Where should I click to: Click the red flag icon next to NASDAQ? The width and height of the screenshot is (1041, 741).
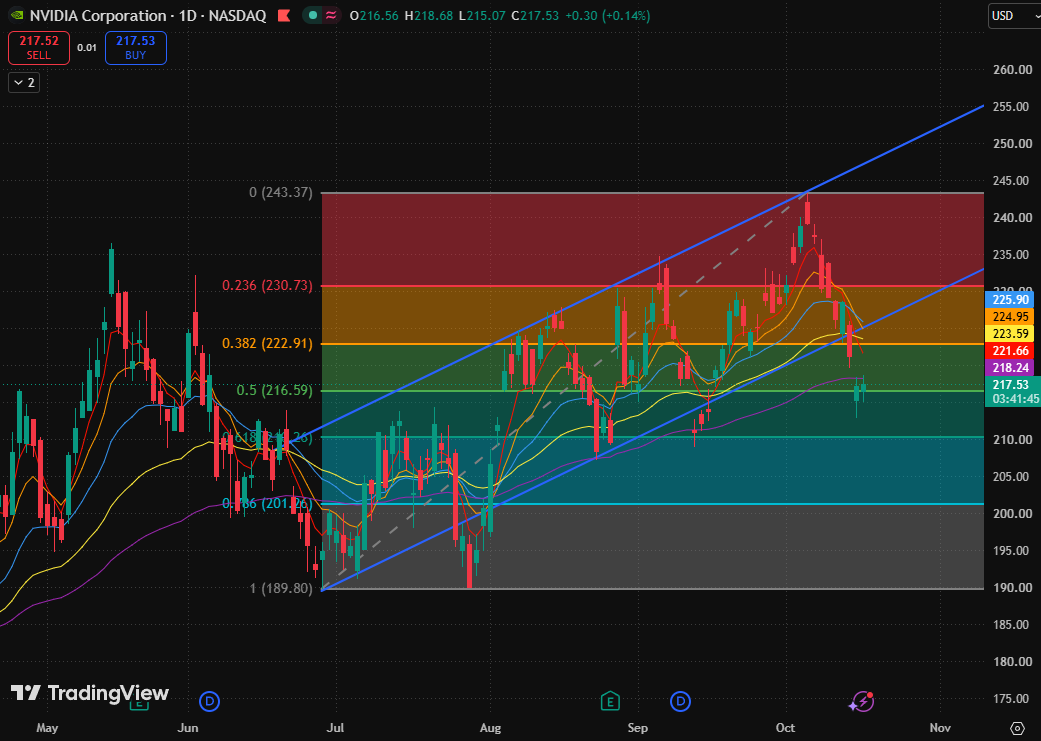(283, 15)
